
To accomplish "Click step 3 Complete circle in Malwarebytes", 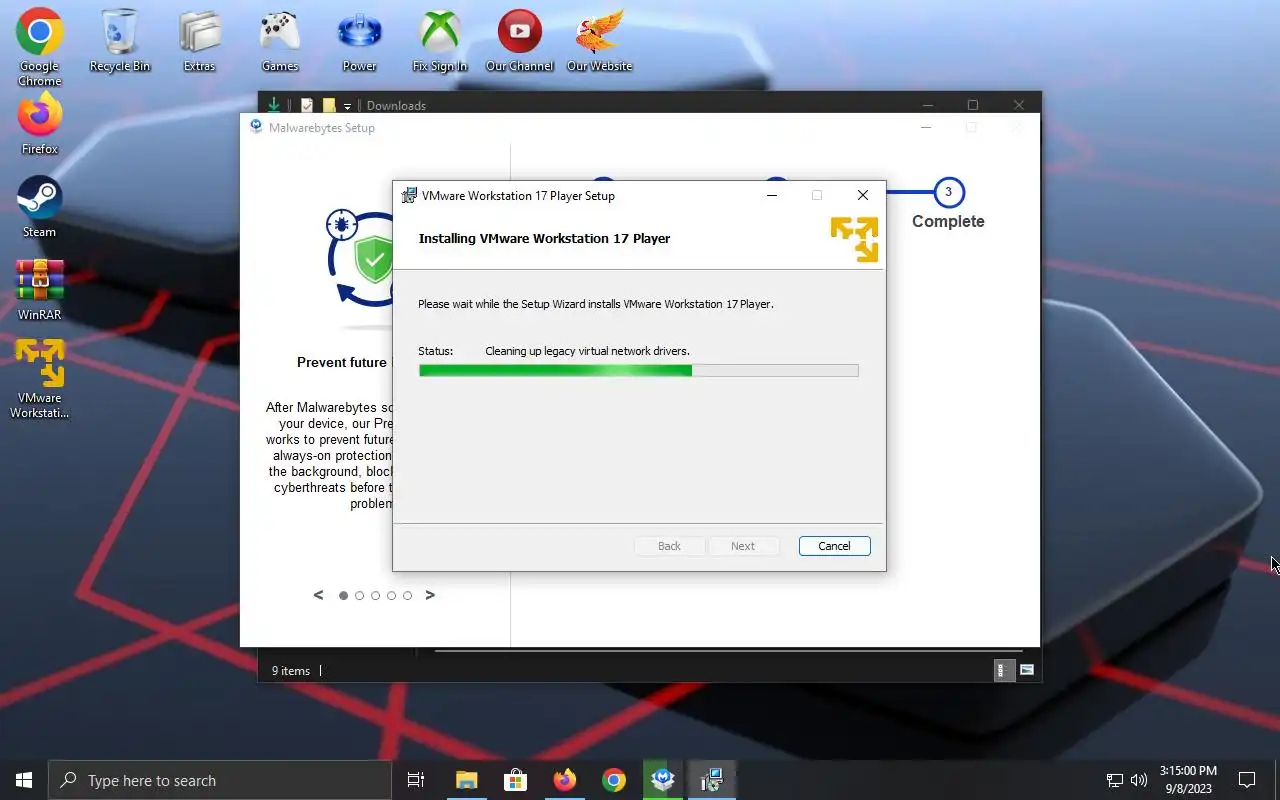I will point(948,192).
